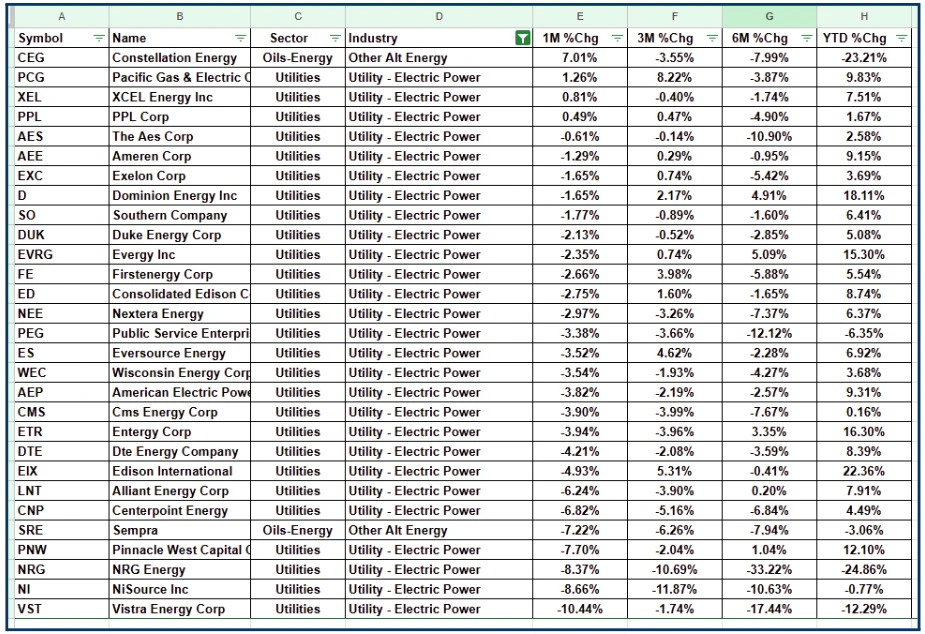Select the Dte Energy Company cell
The width and height of the screenshot is (925, 634).
point(180,452)
